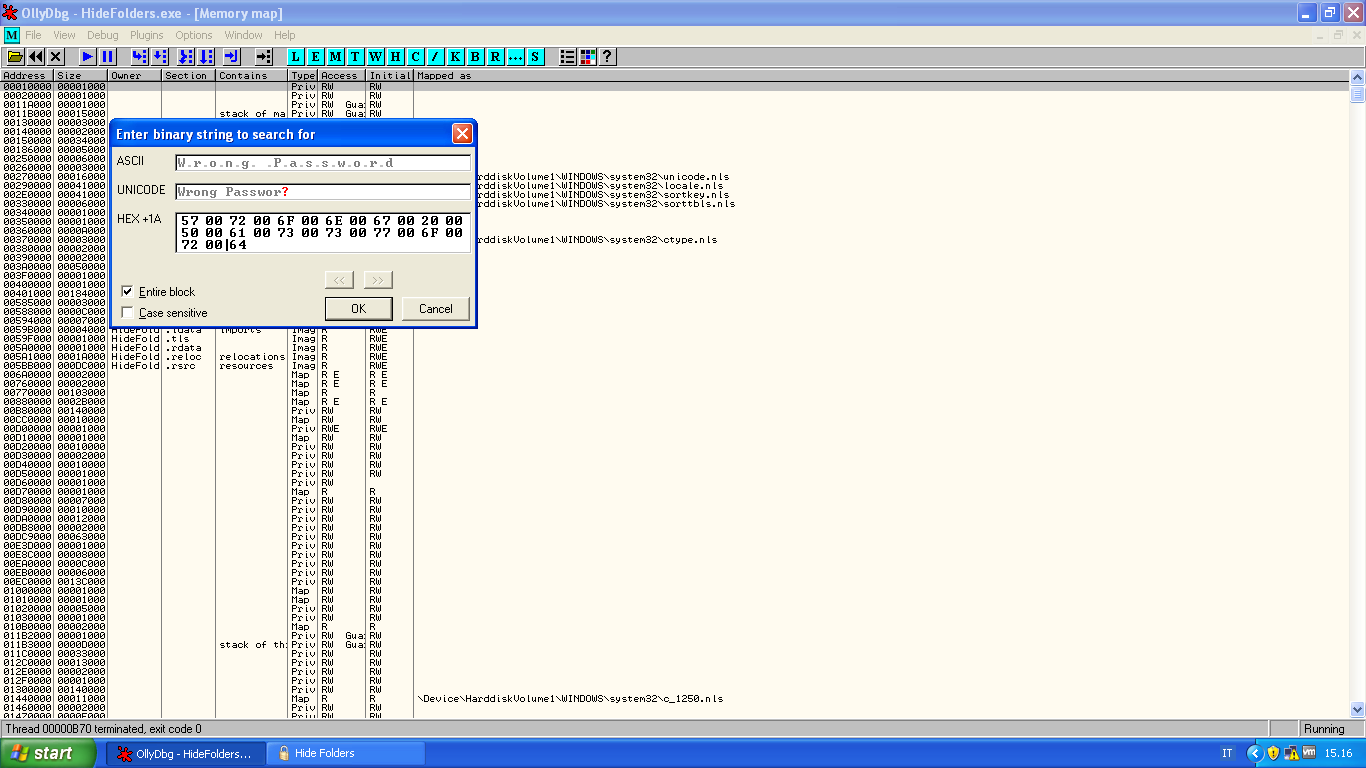Click the Contains column header
The image size is (1366, 768).
251,75
